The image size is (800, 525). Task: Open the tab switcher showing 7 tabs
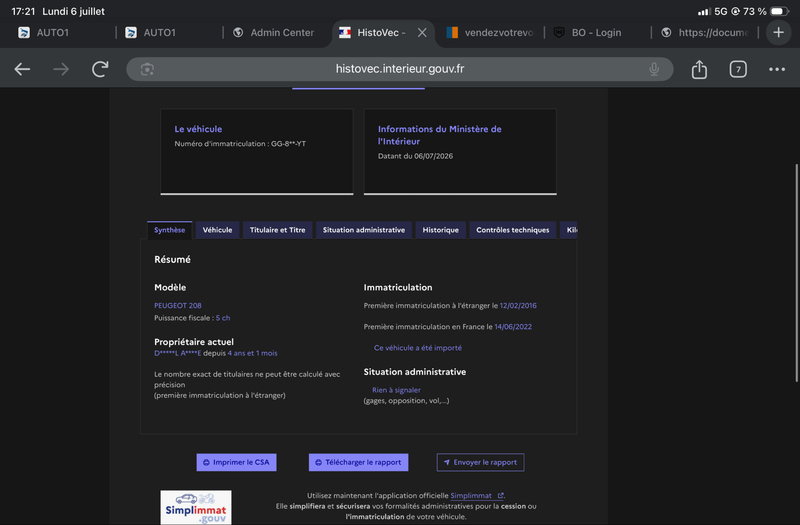coord(738,69)
